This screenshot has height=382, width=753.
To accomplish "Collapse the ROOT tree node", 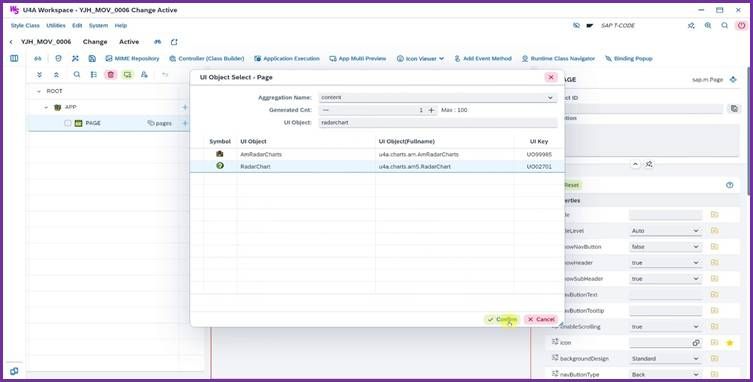I will pyautogui.click(x=39, y=91).
